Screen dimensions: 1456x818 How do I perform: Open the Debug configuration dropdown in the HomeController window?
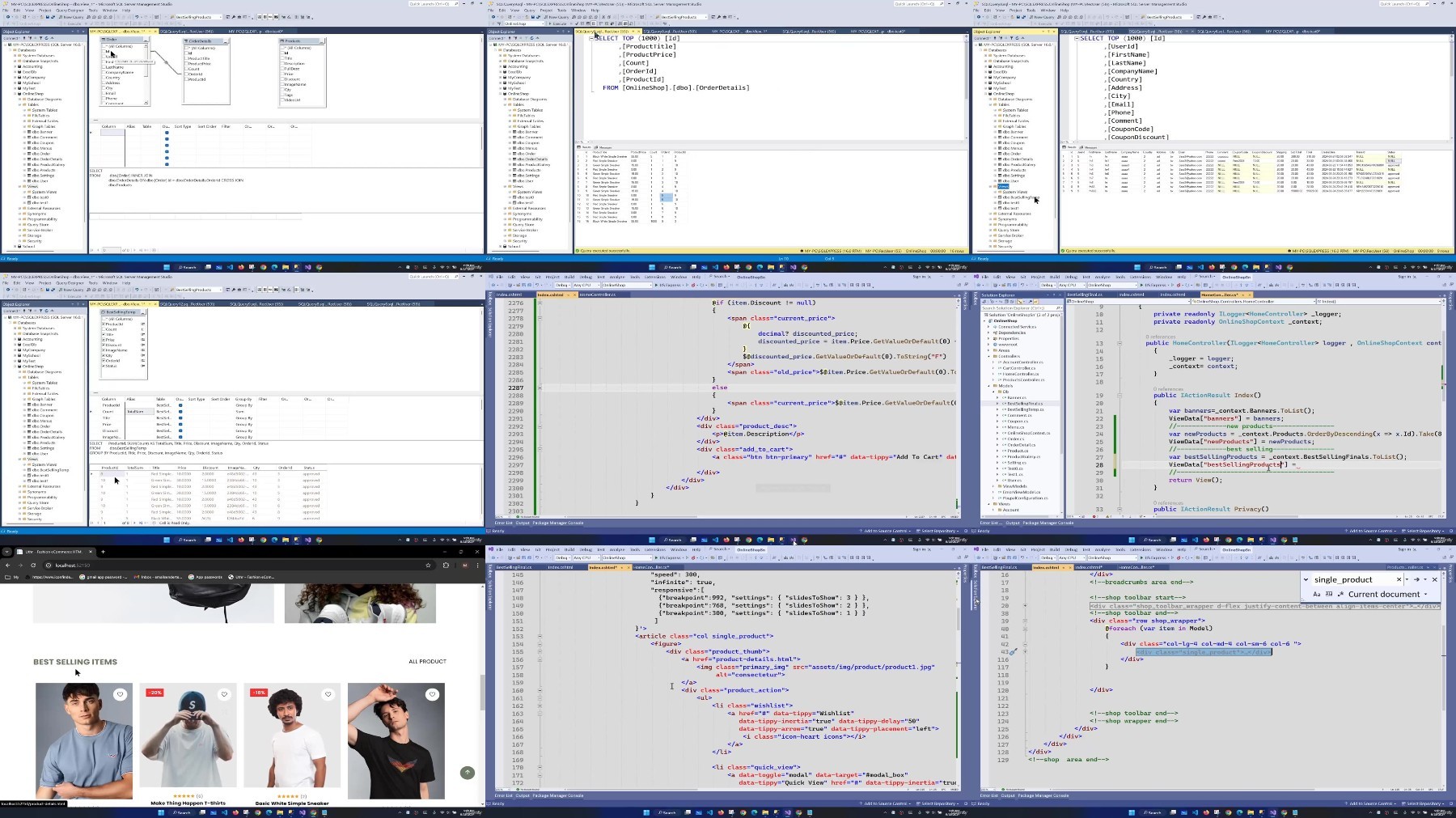point(1047,285)
